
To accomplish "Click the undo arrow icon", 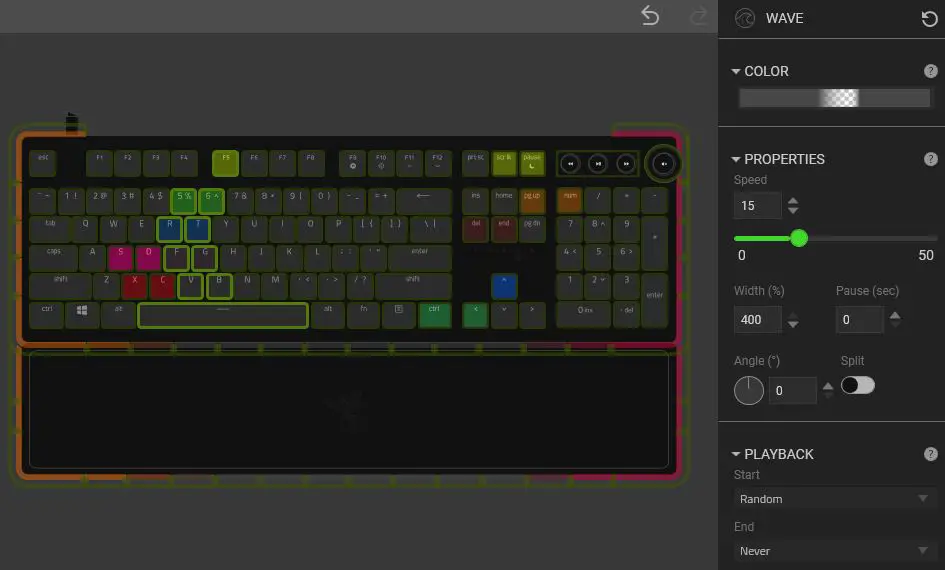I will point(650,16).
